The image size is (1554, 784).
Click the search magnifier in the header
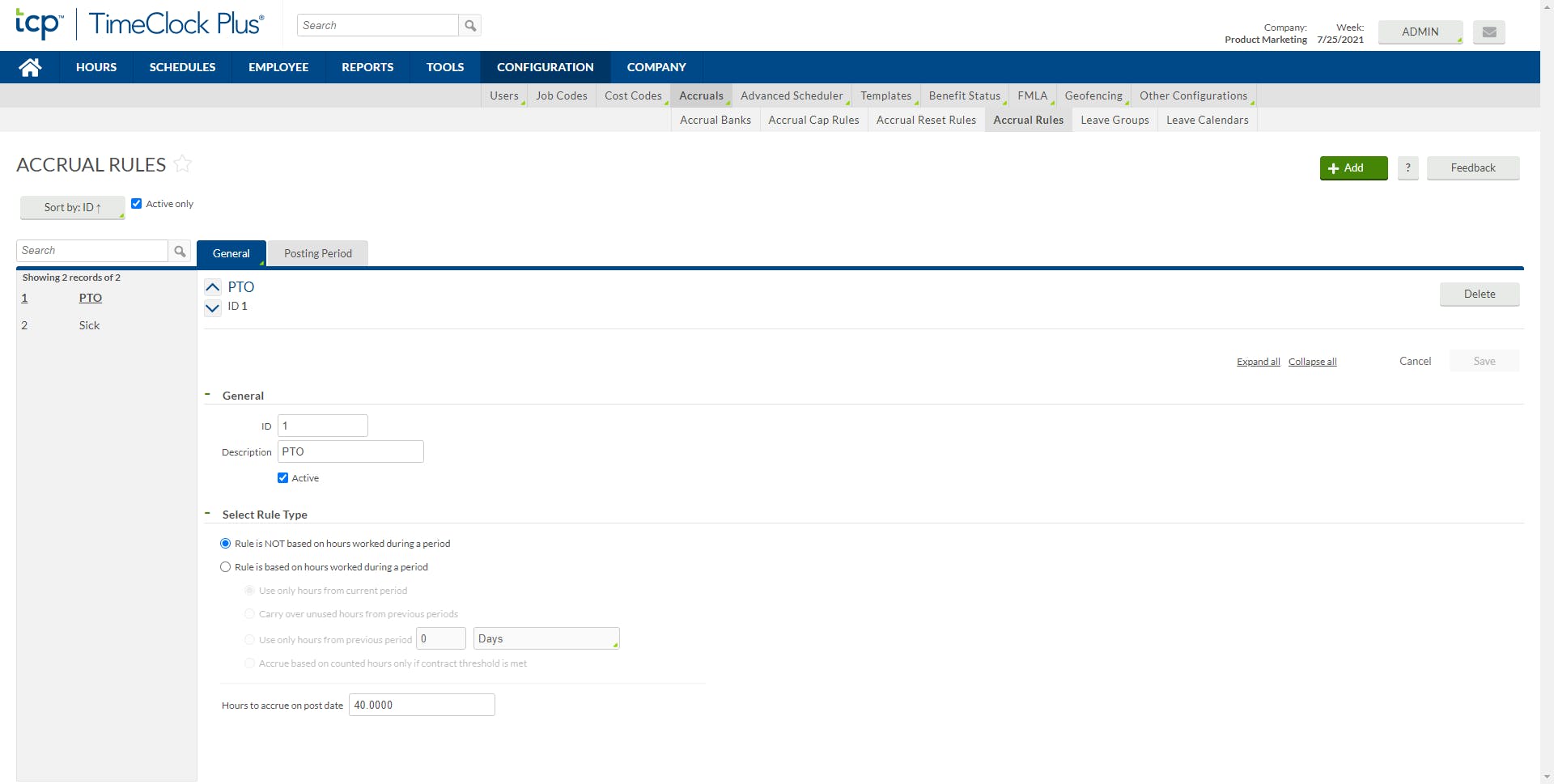pyautogui.click(x=469, y=25)
